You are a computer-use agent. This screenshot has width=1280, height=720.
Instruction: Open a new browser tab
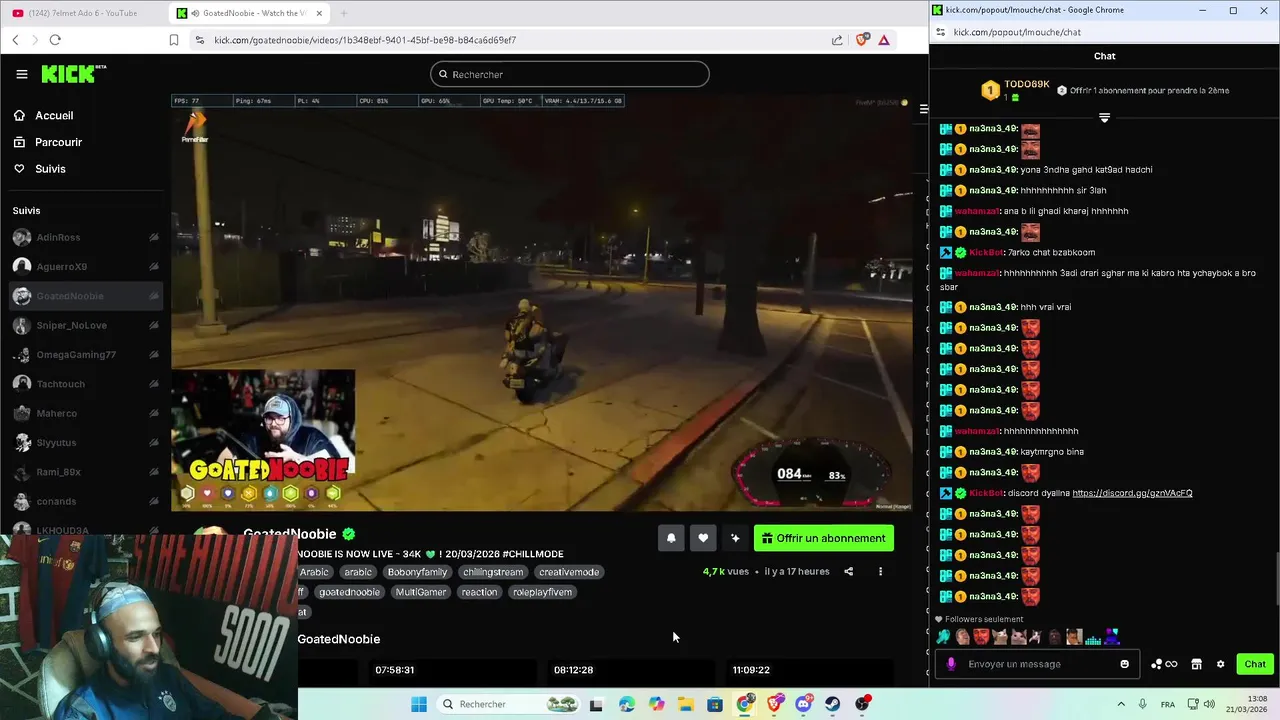(343, 13)
